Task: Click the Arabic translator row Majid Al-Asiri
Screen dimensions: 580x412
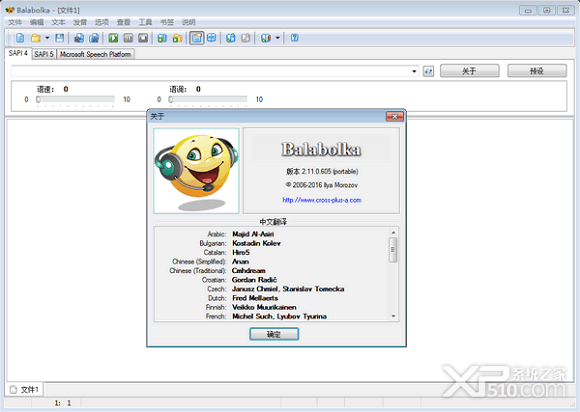Action: pos(240,234)
